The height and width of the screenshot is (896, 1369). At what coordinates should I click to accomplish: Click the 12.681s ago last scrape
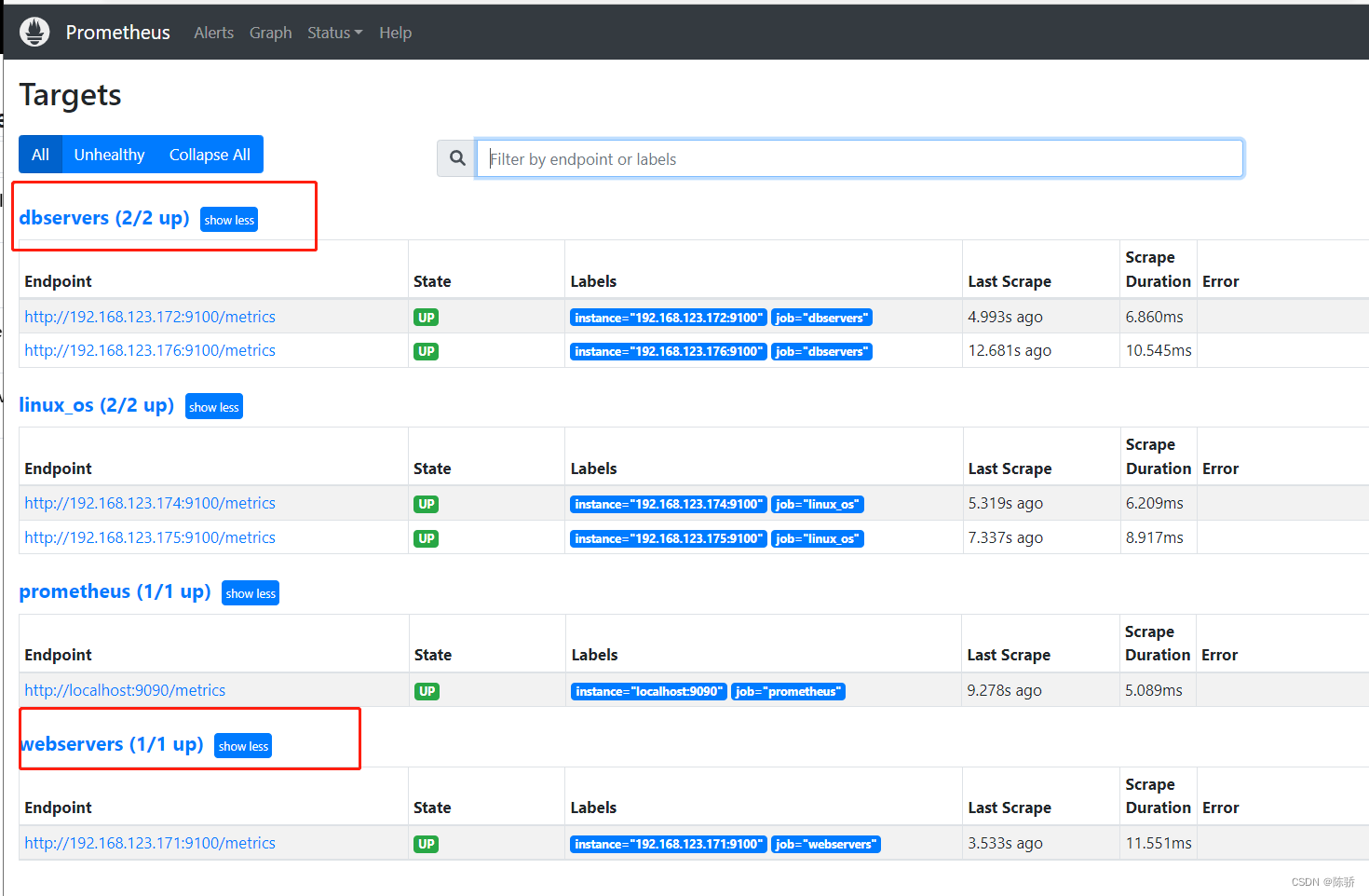click(x=1010, y=350)
